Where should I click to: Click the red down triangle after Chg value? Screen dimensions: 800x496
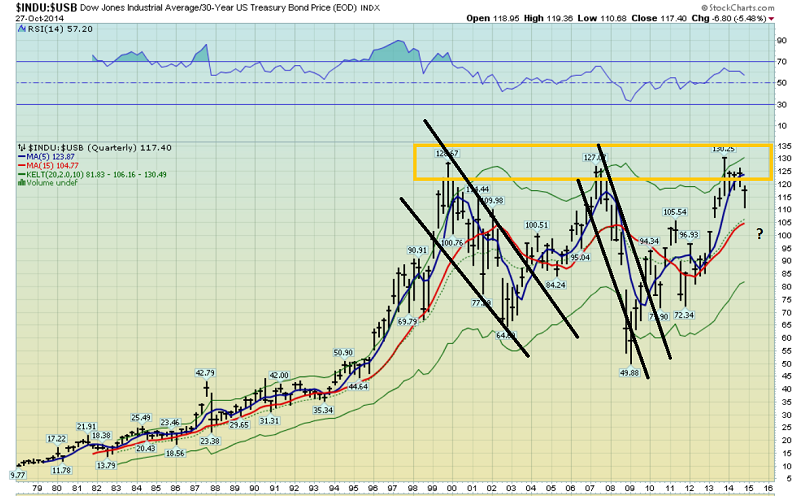771,19
